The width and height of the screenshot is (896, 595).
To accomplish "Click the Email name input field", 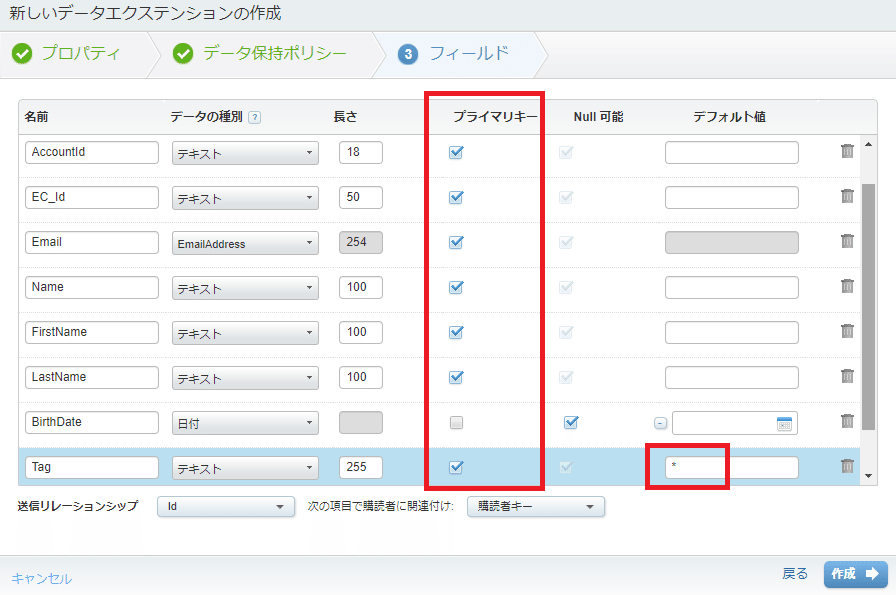I will pos(91,242).
